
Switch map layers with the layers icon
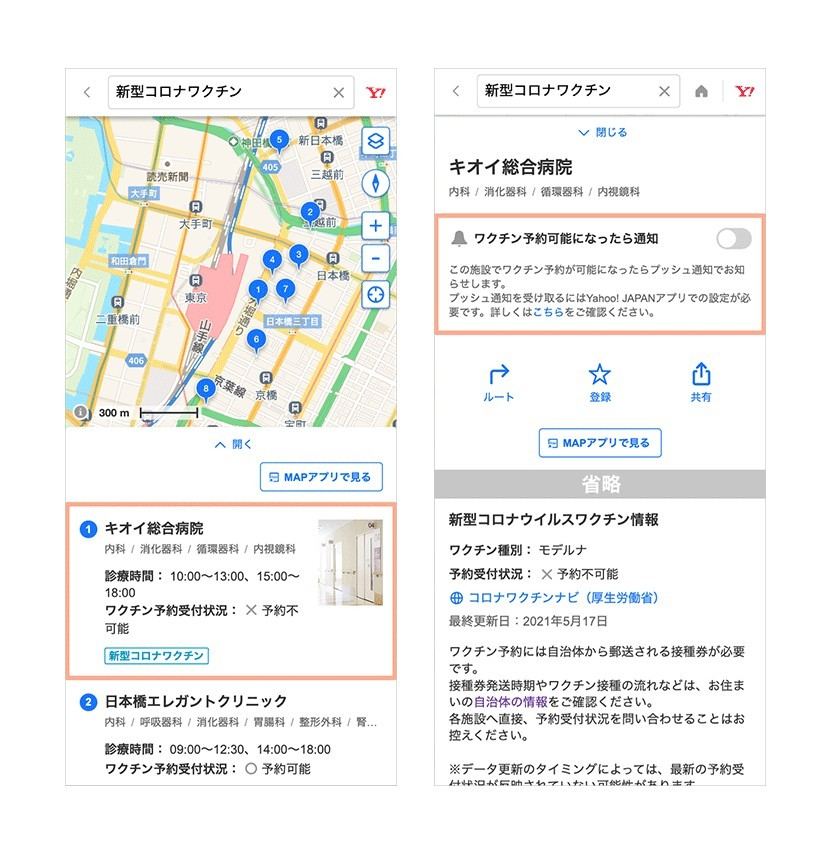(x=376, y=141)
